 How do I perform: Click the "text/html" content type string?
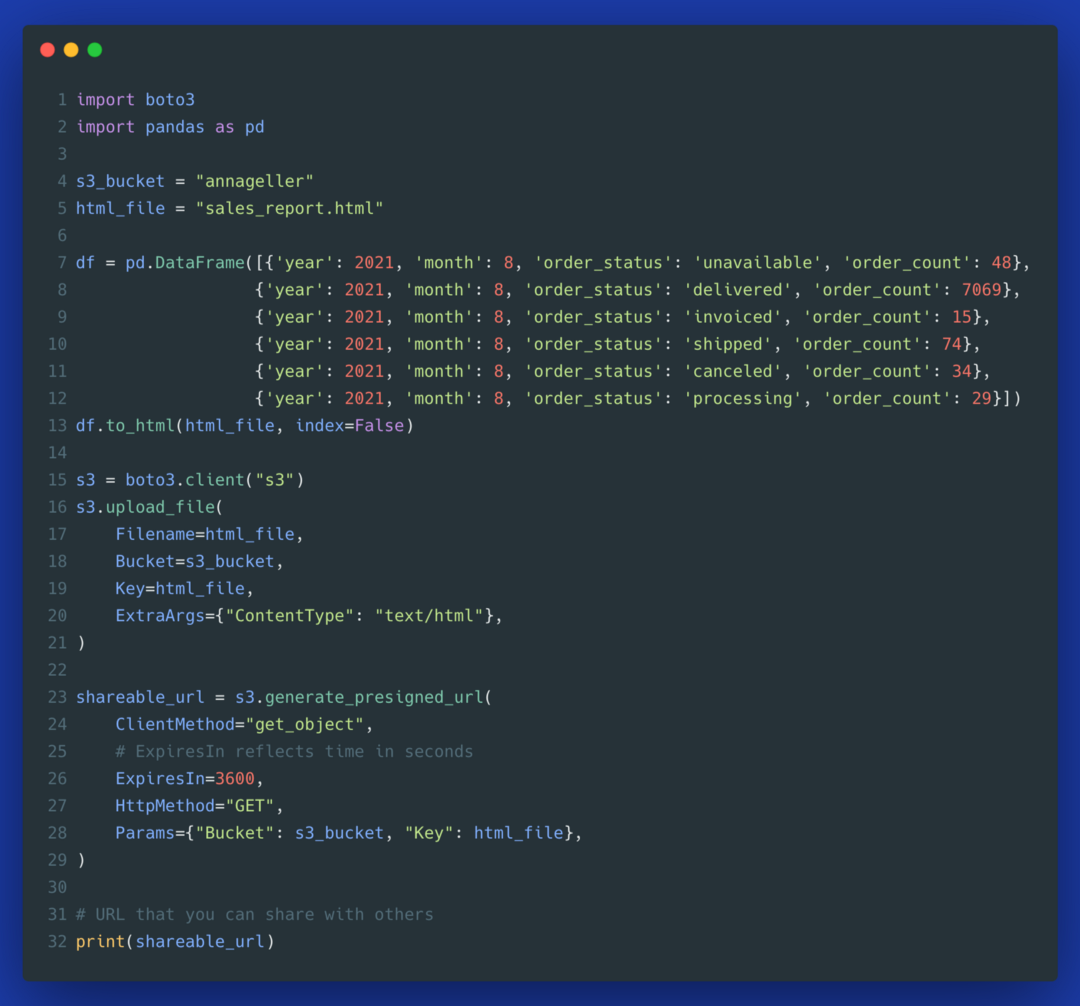429,616
